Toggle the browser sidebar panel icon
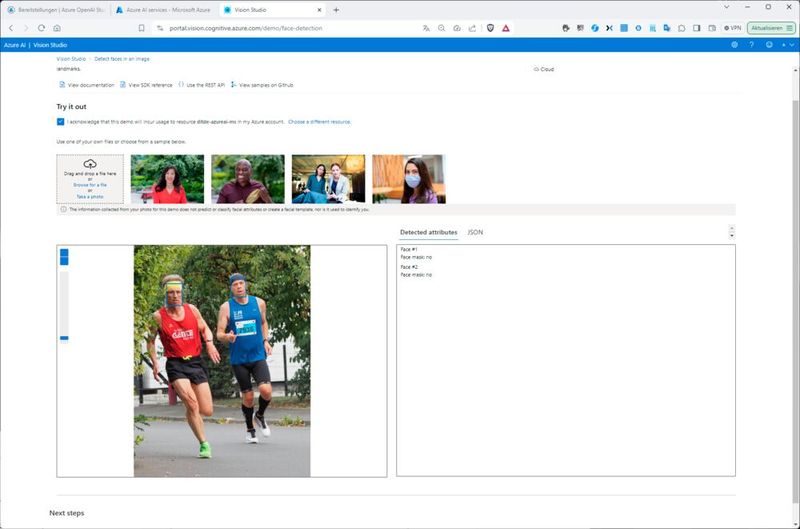 coord(696,28)
